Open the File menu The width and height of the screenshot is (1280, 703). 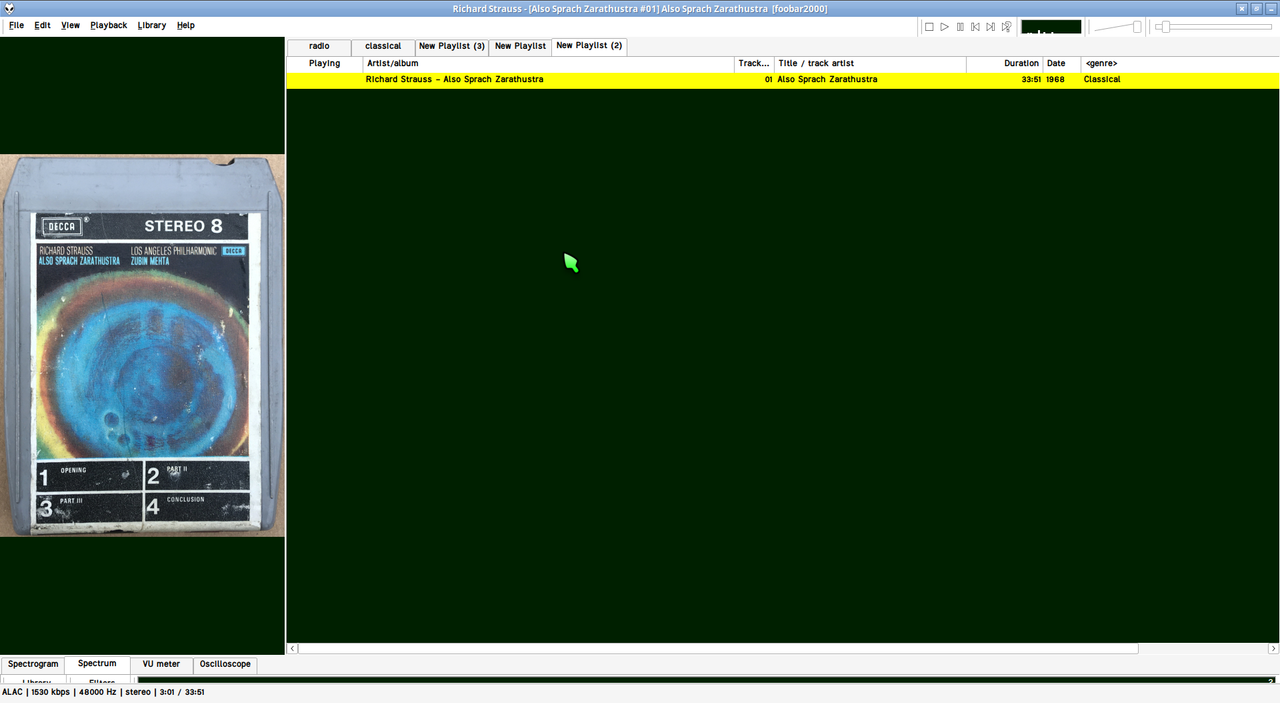(16, 25)
